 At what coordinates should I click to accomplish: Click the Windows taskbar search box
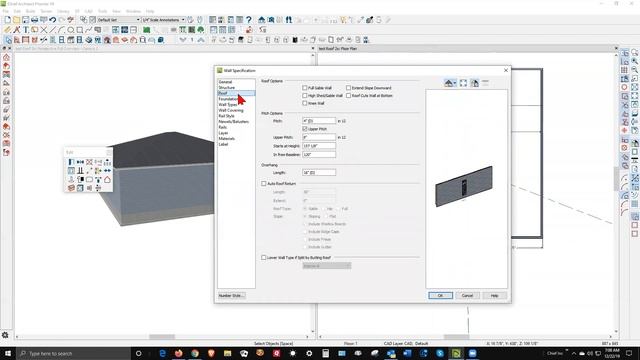[x=73, y=353]
